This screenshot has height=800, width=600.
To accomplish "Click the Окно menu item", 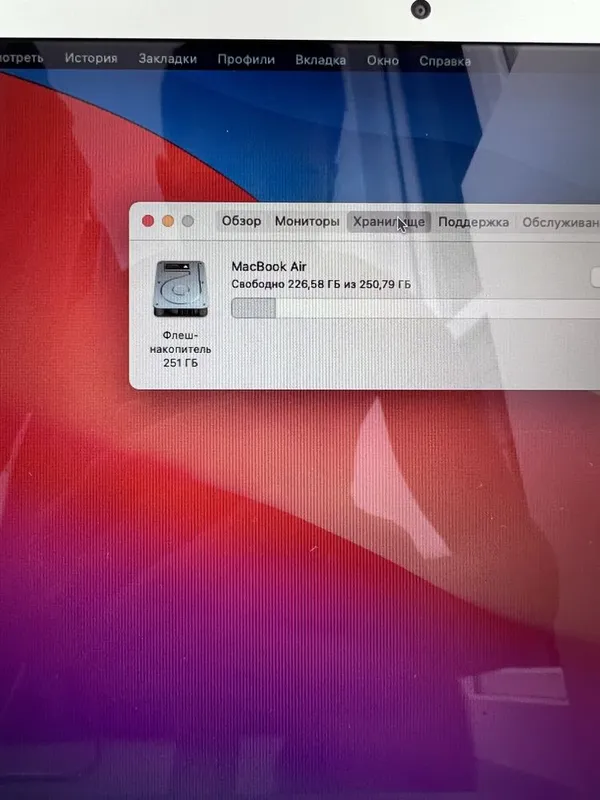I will [x=382, y=60].
